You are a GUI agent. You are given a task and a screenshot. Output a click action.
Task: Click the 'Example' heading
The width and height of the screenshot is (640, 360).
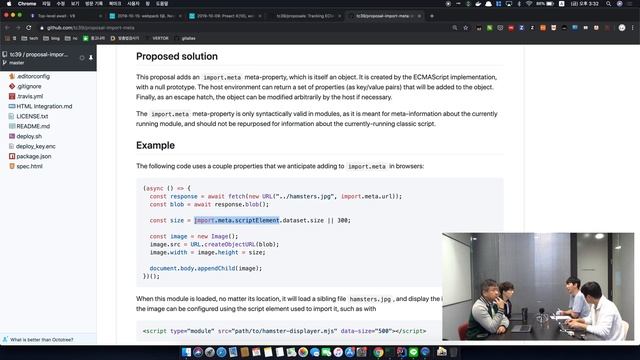155,145
